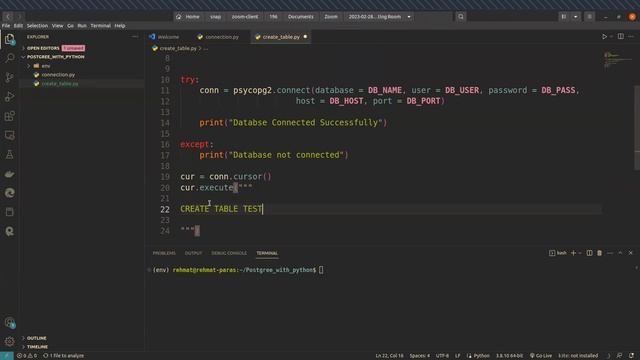Open create_table.py in explorer tree

coord(60,84)
